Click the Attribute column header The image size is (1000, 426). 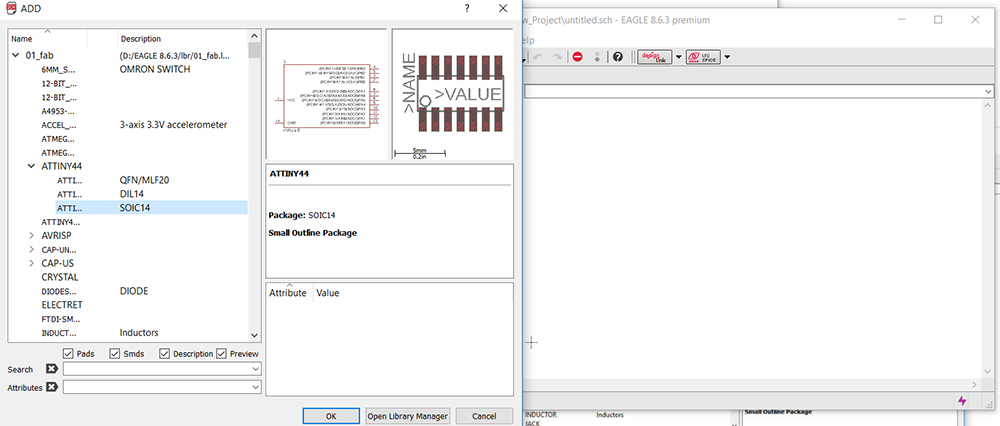289,293
